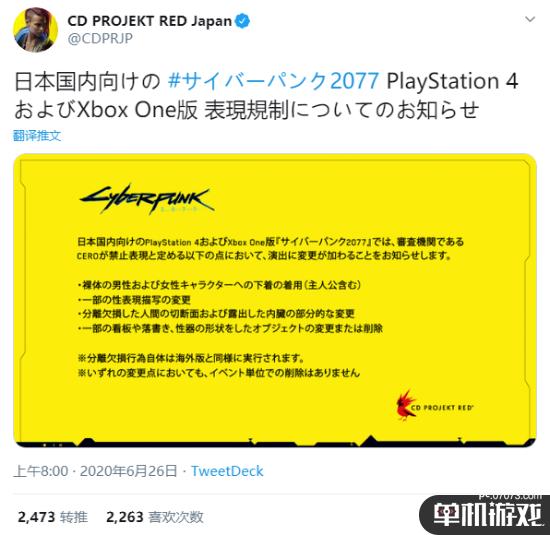This screenshot has height=535, width=550.
Task: Click the blue verified badge
Action: (242, 21)
